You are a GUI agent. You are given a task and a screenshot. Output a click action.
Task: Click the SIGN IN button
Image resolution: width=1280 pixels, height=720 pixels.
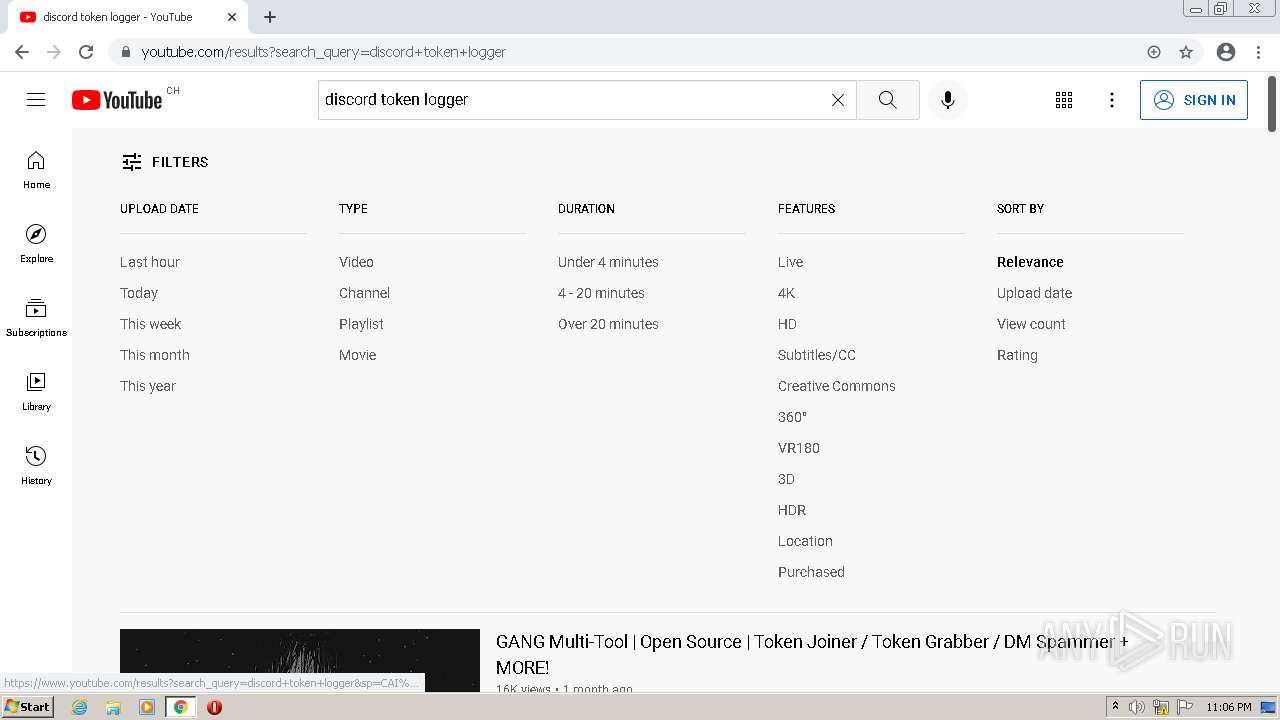(x=1194, y=100)
